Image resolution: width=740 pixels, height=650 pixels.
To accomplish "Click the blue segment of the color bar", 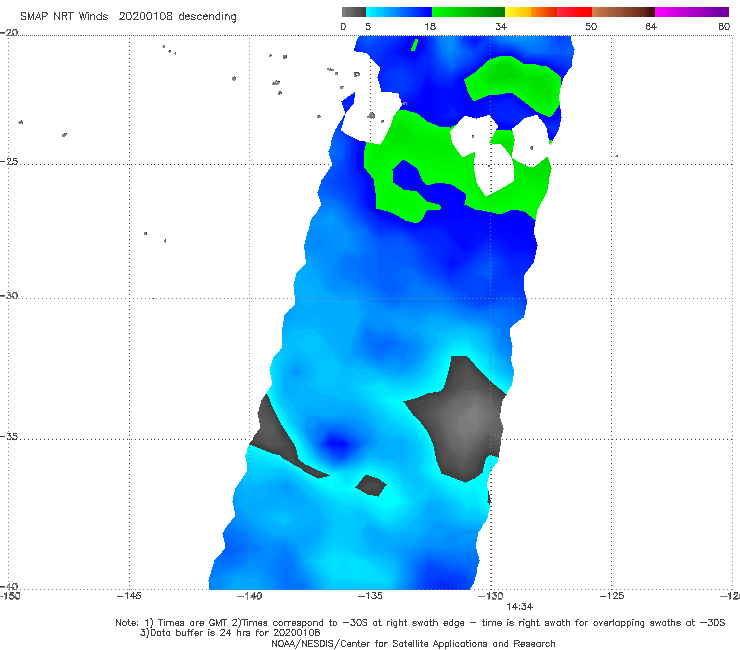I will click(399, 12).
